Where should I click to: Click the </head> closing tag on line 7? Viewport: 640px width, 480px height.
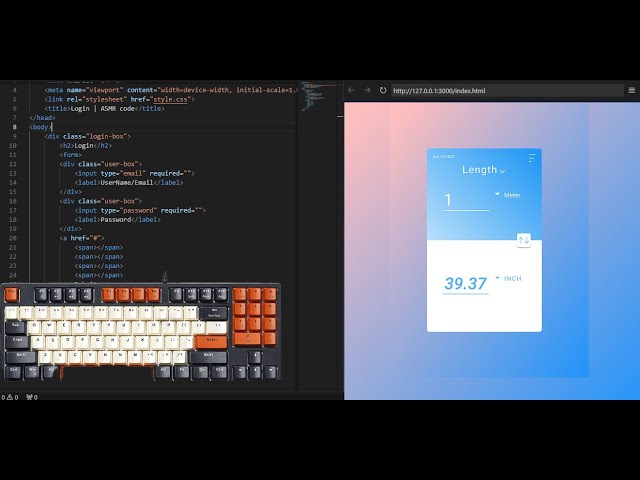pos(42,118)
